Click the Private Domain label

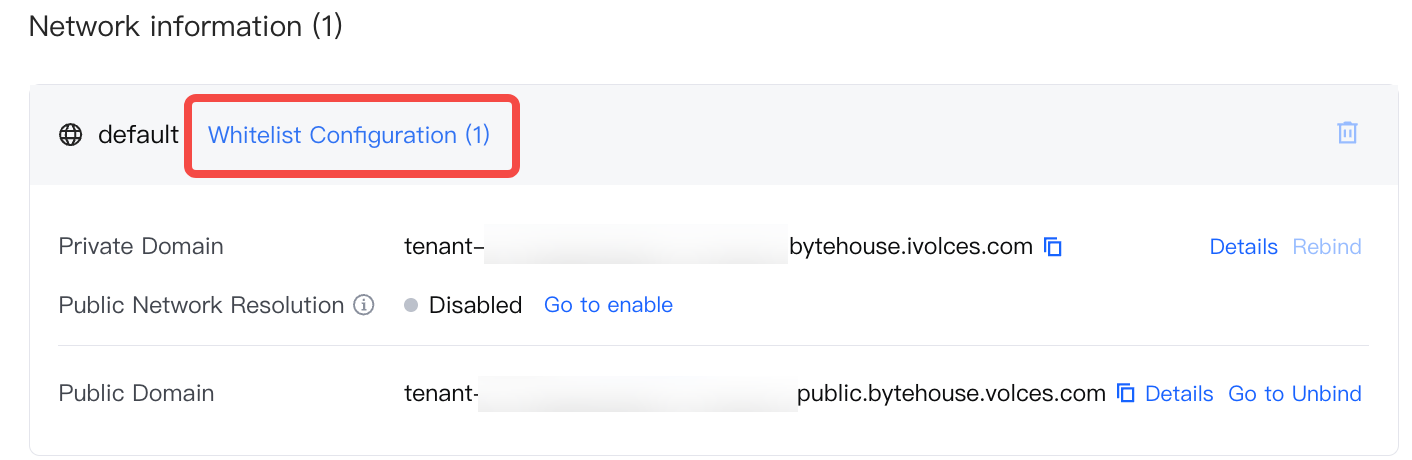(x=141, y=247)
